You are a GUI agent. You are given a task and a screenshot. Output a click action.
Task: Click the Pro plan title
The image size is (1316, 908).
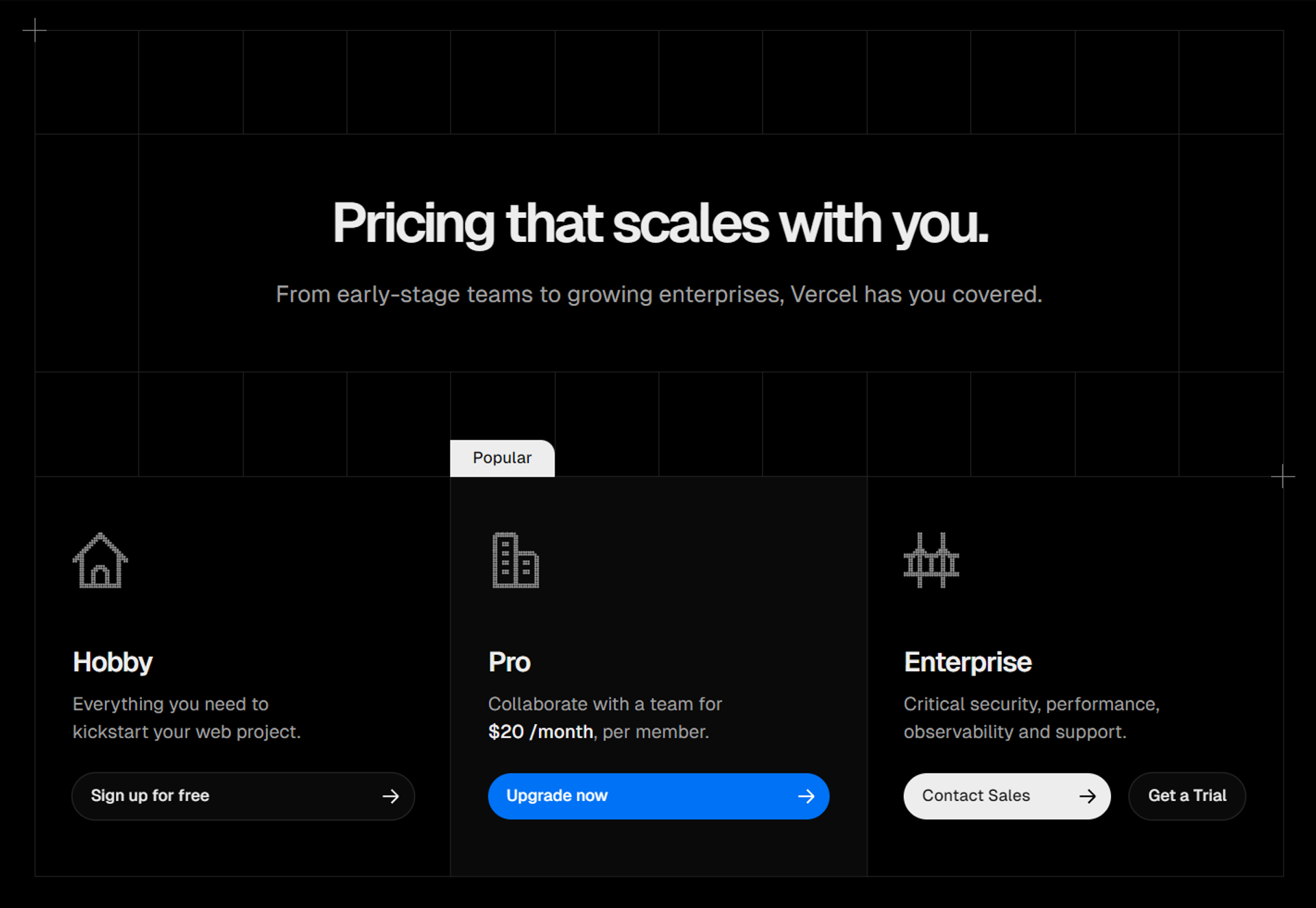tap(508, 662)
